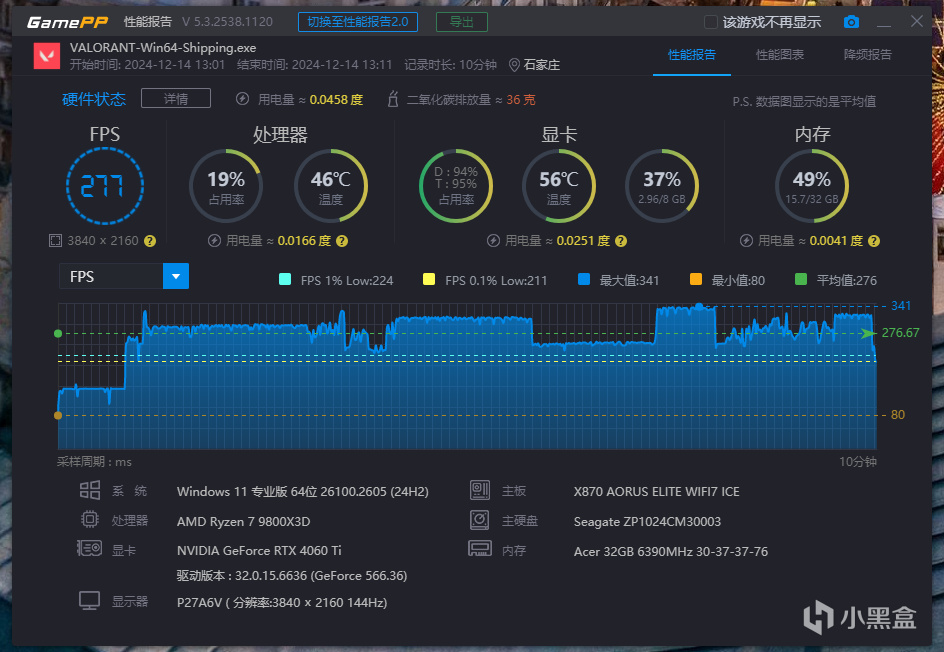Click the orange 最小值 legend swatch
This screenshot has height=652, width=944.
pos(695,279)
